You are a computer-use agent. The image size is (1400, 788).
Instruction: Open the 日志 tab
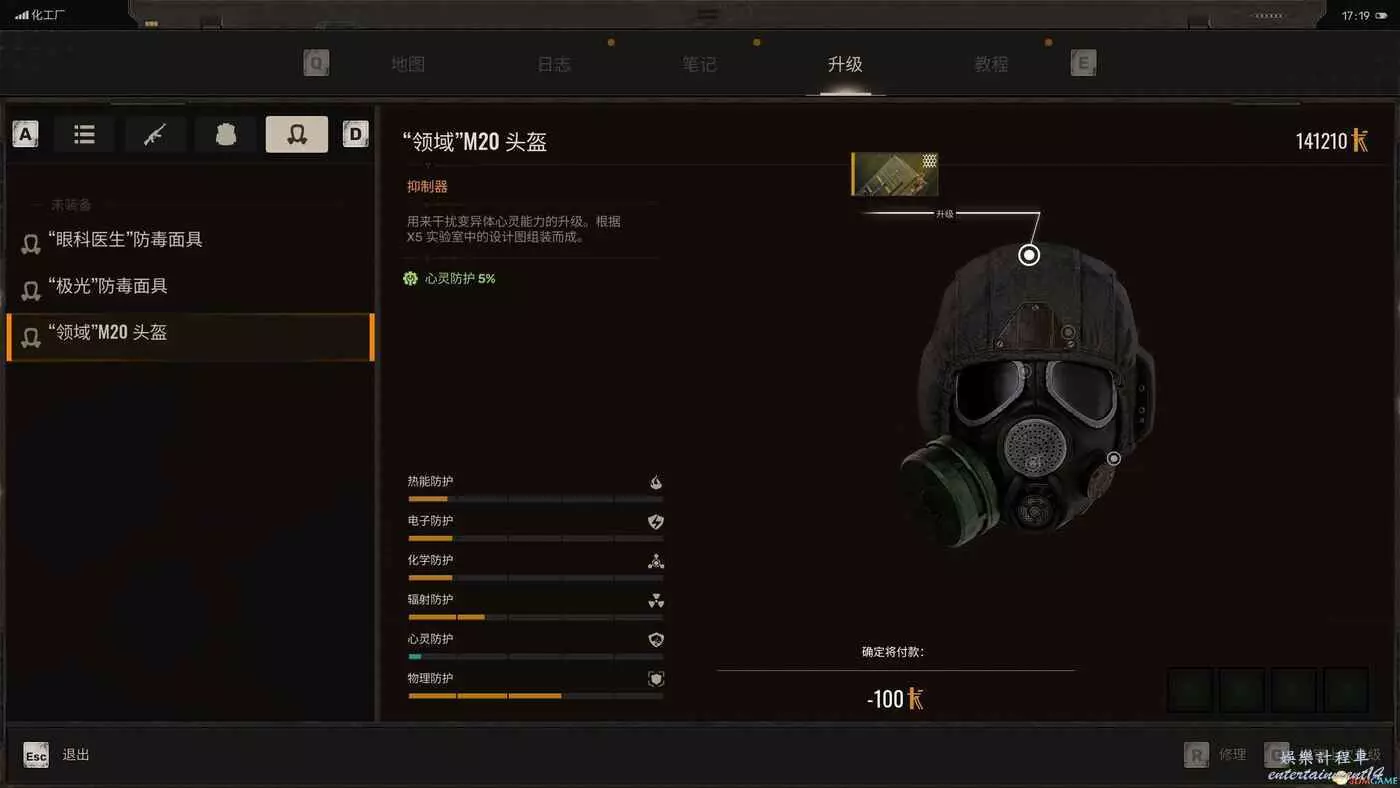pyautogui.click(x=554, y=64)
